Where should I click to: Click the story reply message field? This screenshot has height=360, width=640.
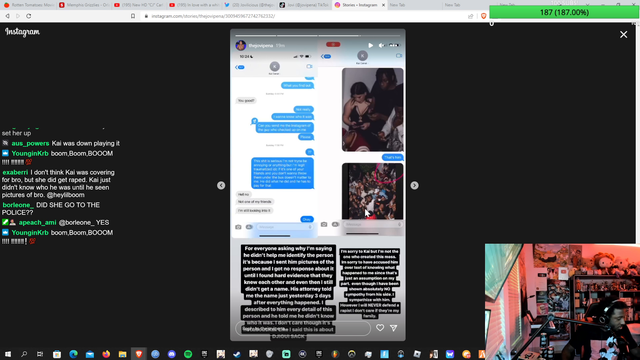(303, 328)
